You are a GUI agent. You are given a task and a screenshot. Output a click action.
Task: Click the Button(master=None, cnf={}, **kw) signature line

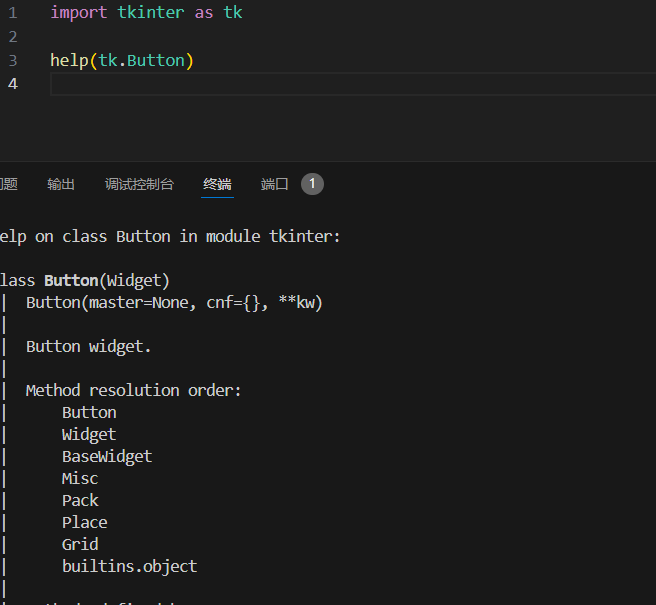pyautogui.click(x=174, y=302)
